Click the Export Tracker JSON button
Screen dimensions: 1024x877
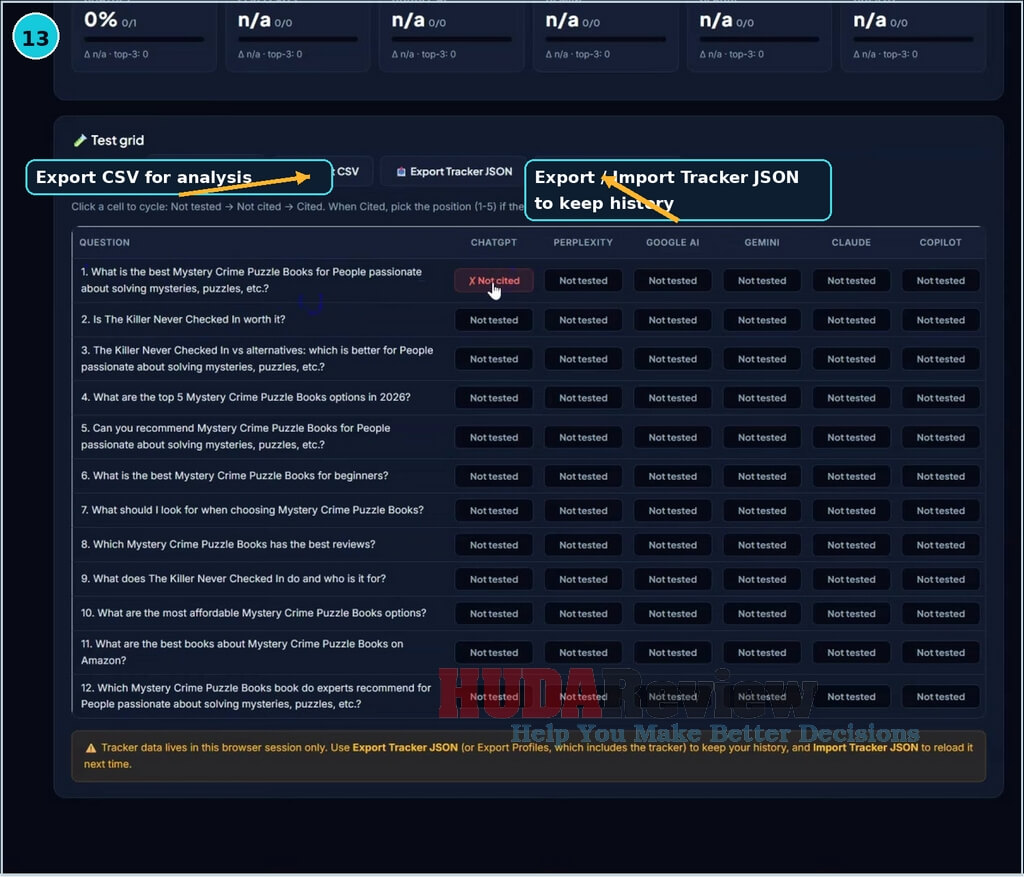coord(454,172)
